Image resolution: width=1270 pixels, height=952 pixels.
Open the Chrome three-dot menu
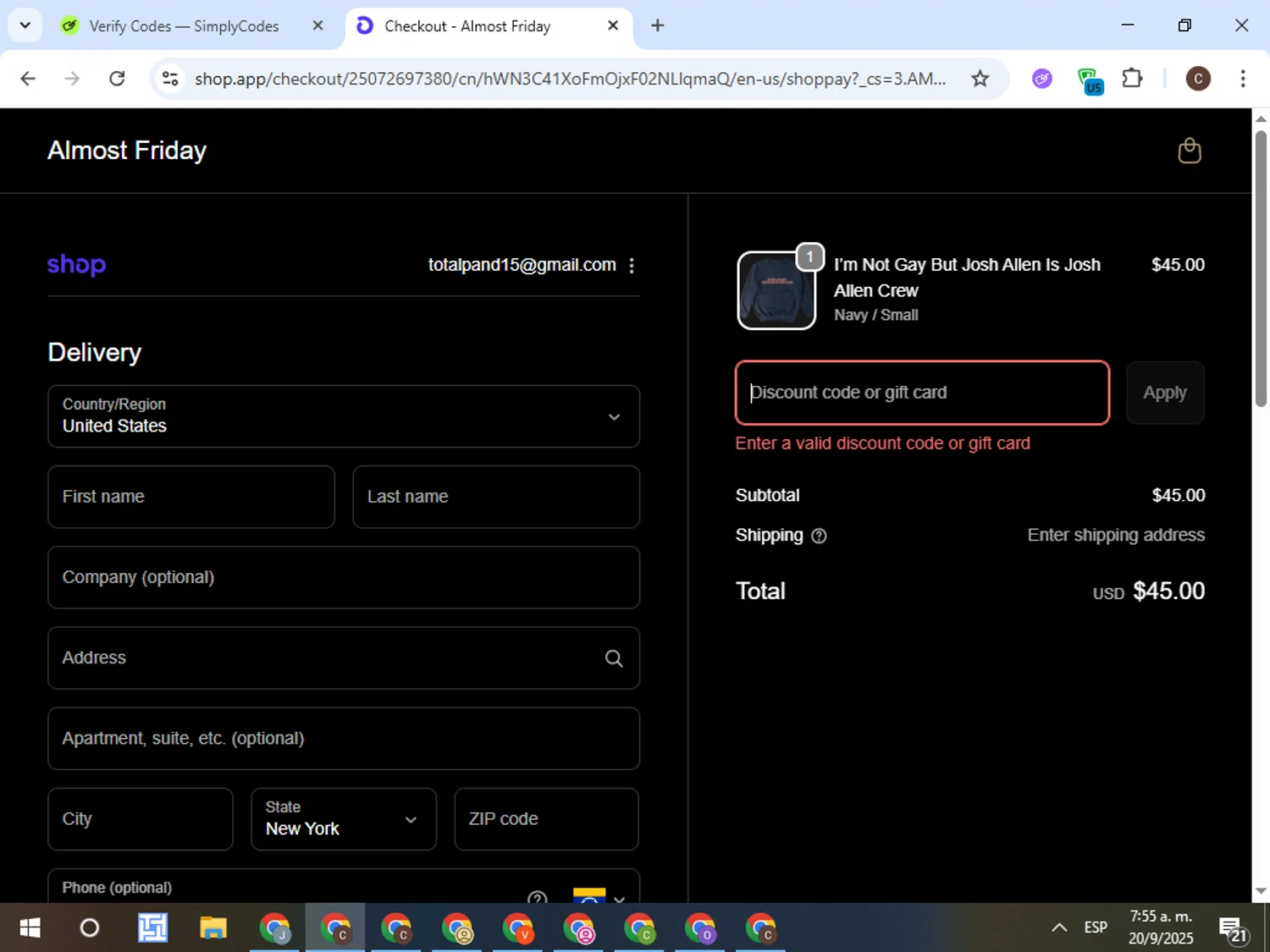(x=1242, y=79)
